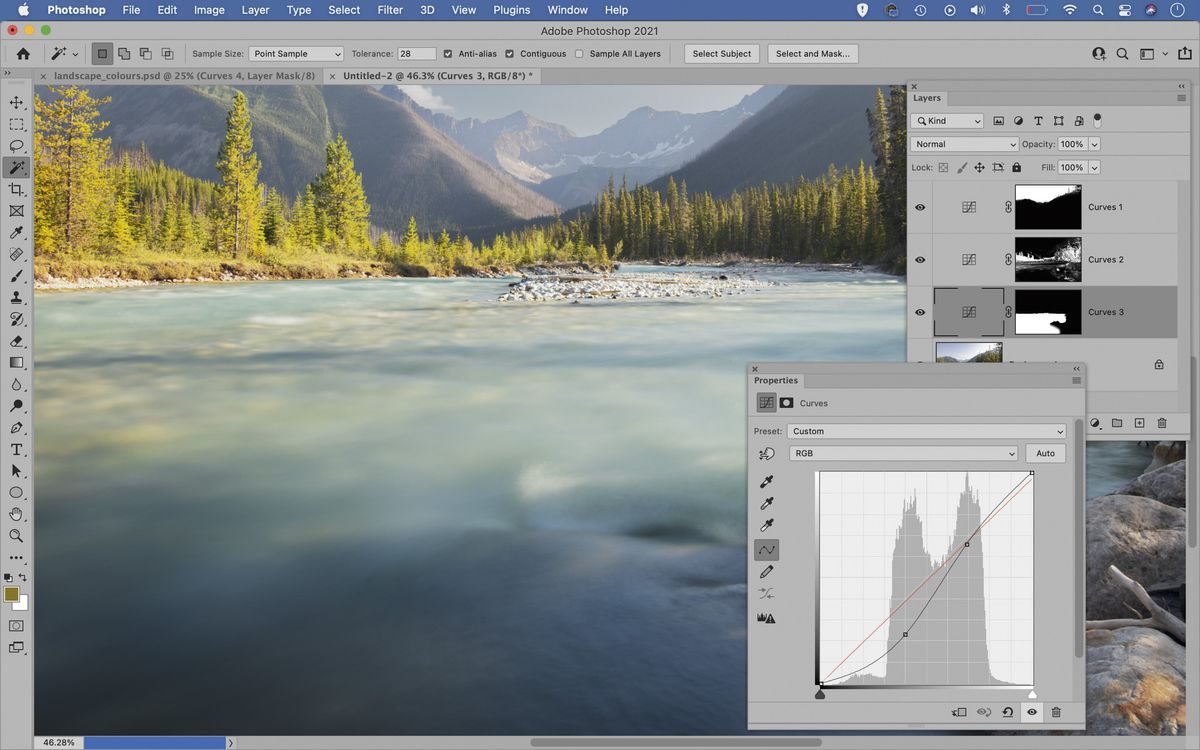This screenshot has width=1200, height=750.
Task: Create a new layer in the Layers panel
Action: [1139, 423]
